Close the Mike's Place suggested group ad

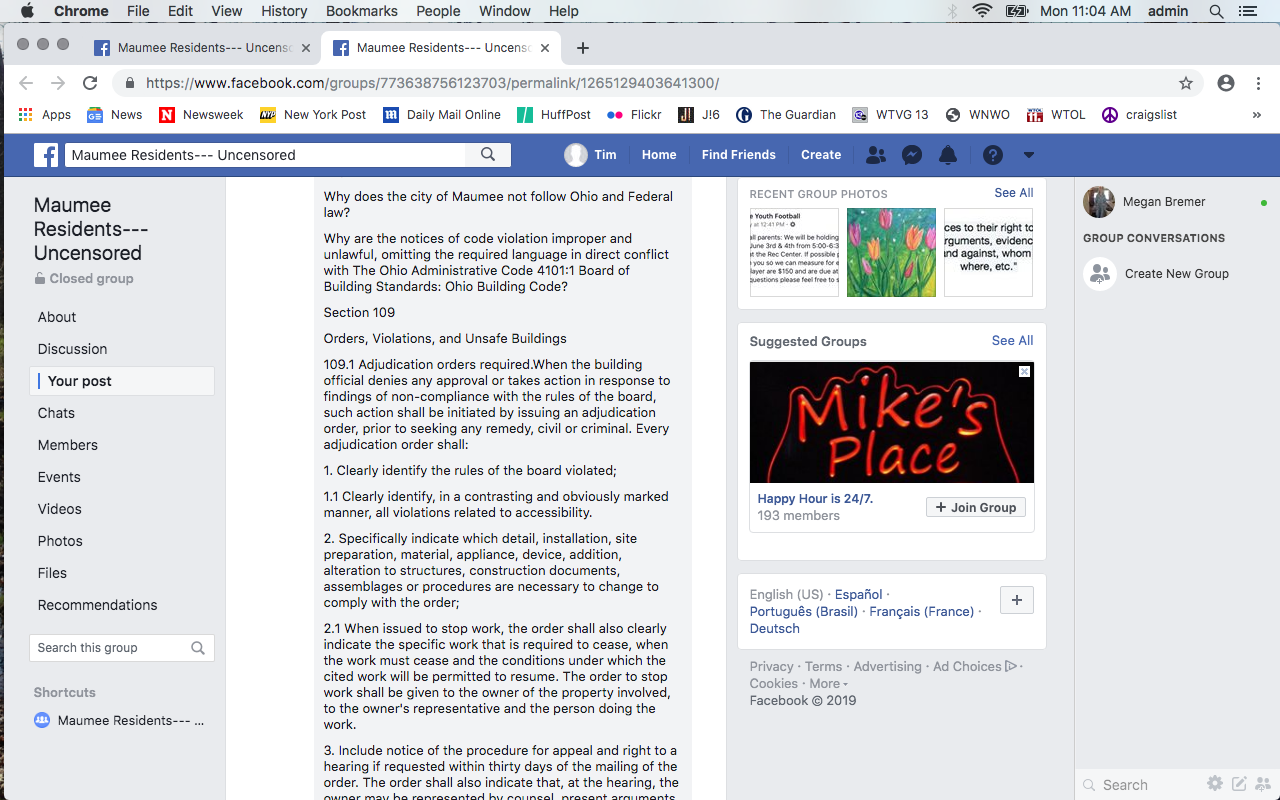coord(1024,372)
